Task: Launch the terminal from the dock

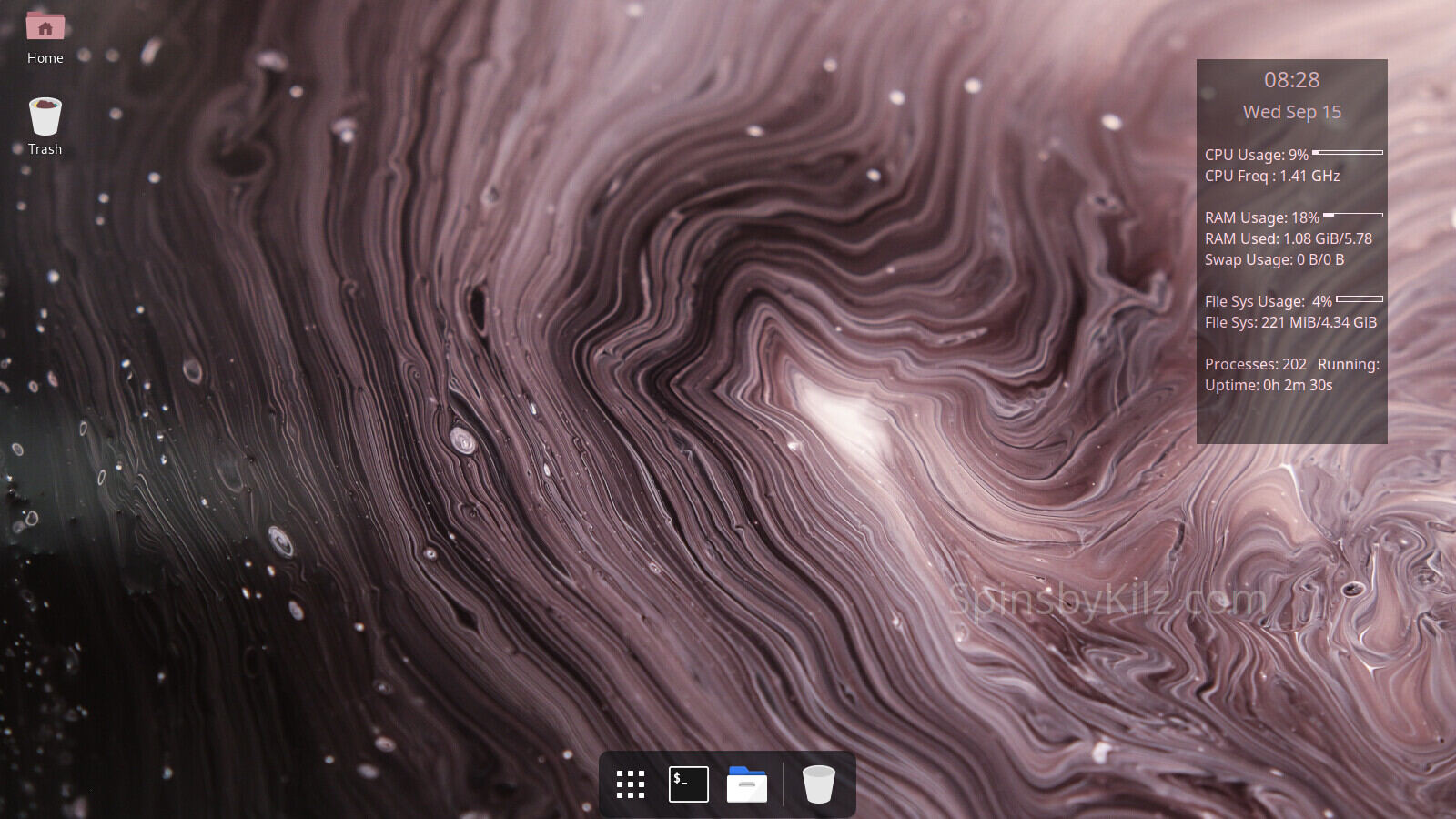Action: click(x=688, y=784)
